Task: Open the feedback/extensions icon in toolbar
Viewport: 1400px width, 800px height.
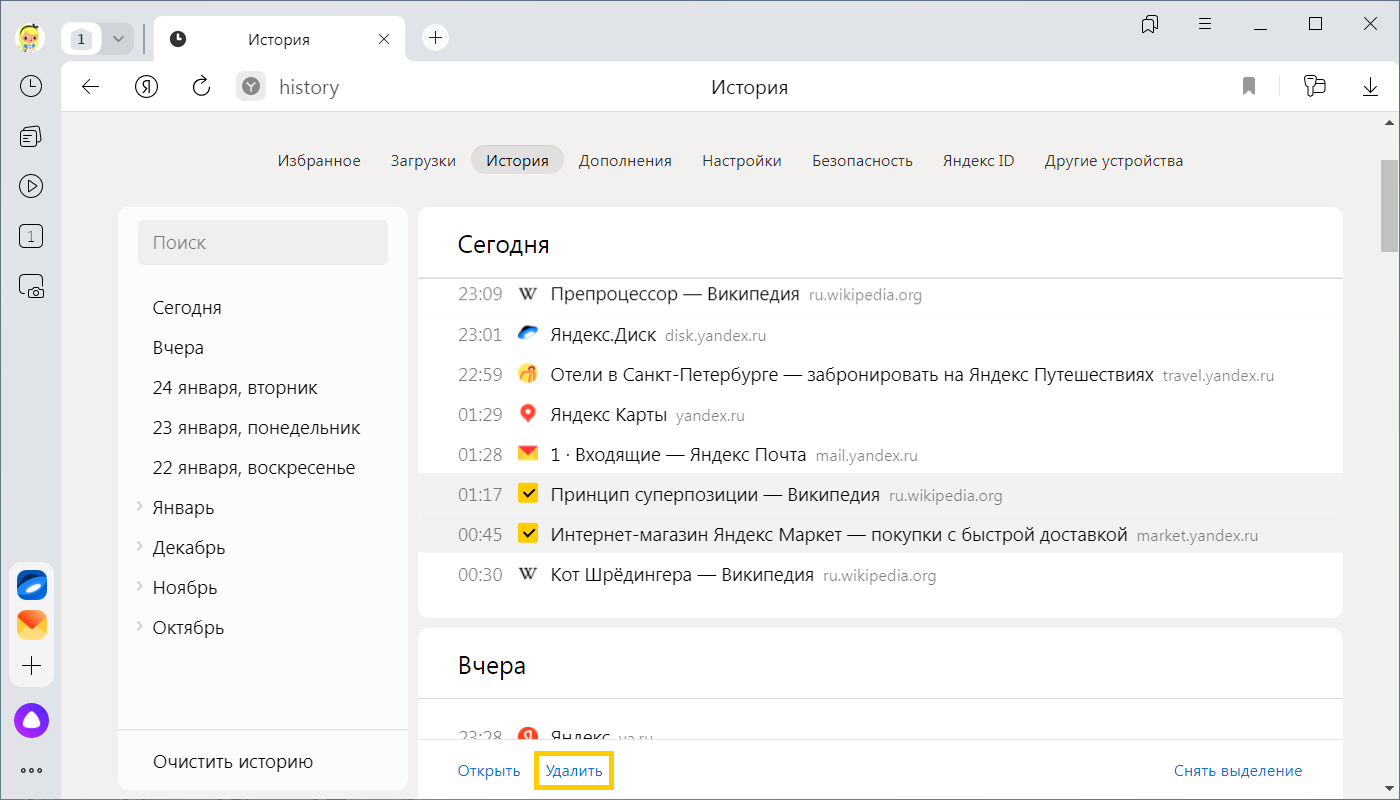Action: (x=1314, y=87)
